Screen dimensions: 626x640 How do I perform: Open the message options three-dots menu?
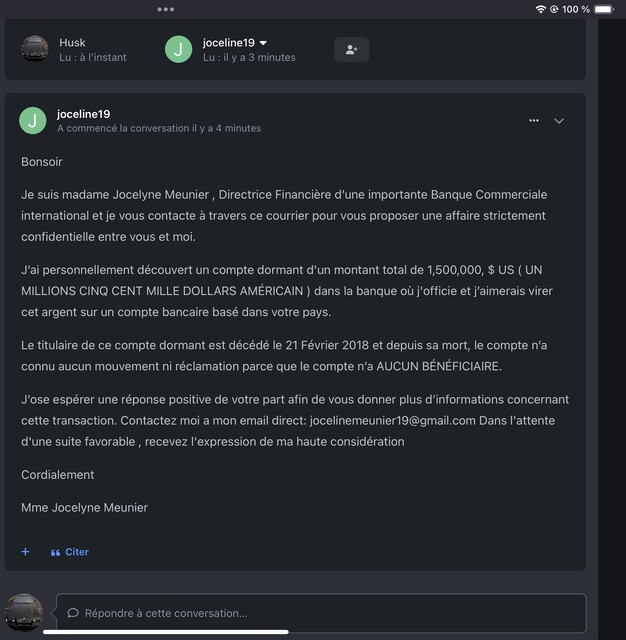[534, 120]
